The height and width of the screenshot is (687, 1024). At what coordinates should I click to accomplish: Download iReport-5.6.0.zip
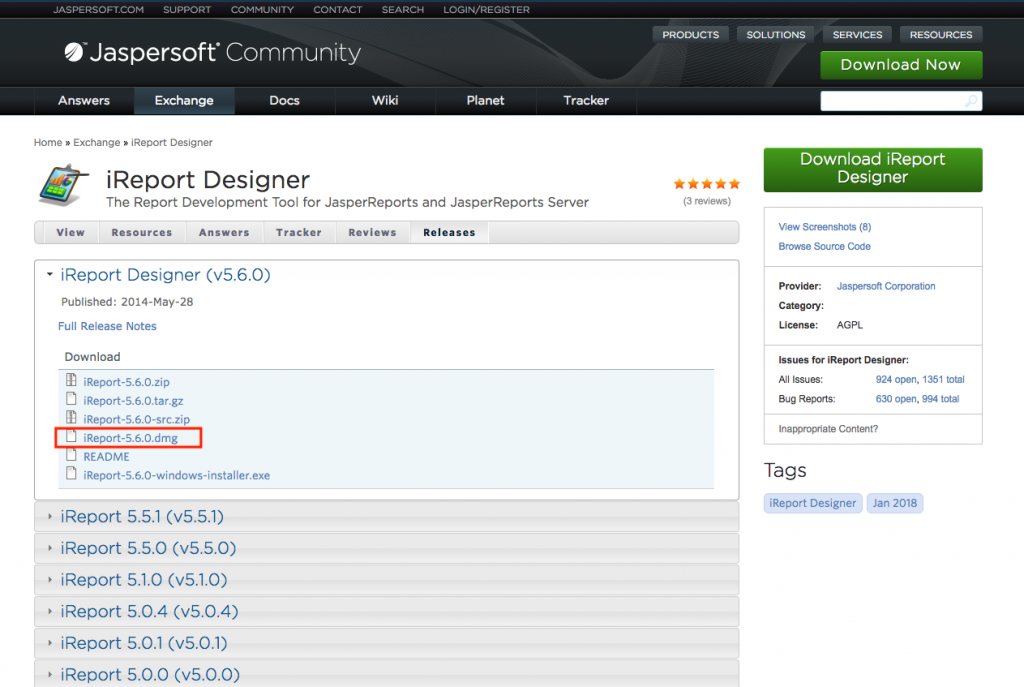(x=127, y=382)
